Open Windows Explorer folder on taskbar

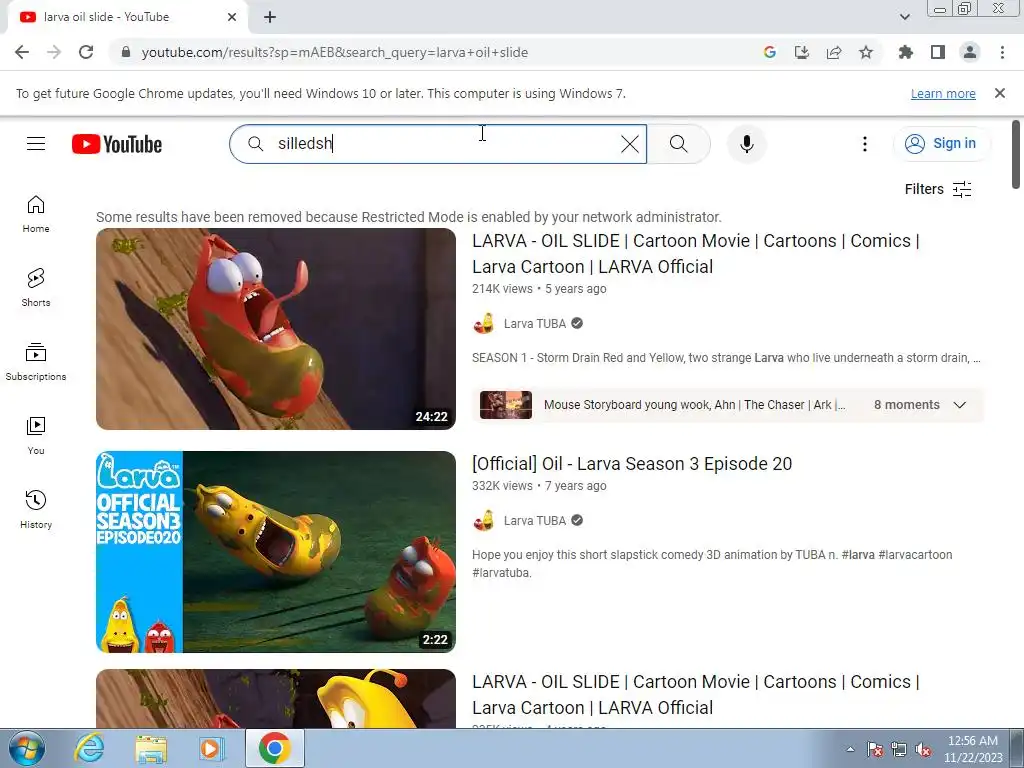pos(151,748)
